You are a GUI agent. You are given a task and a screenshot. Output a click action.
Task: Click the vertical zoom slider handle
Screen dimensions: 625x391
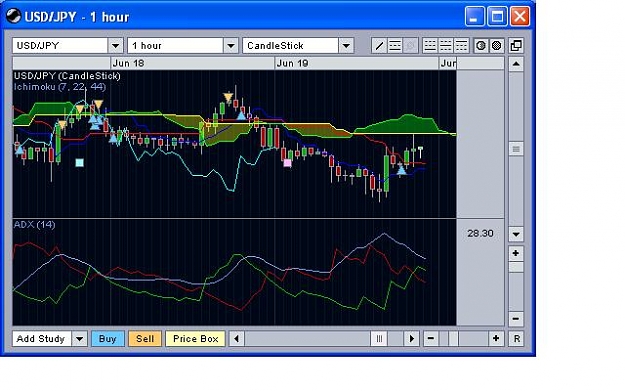(516, 267)
